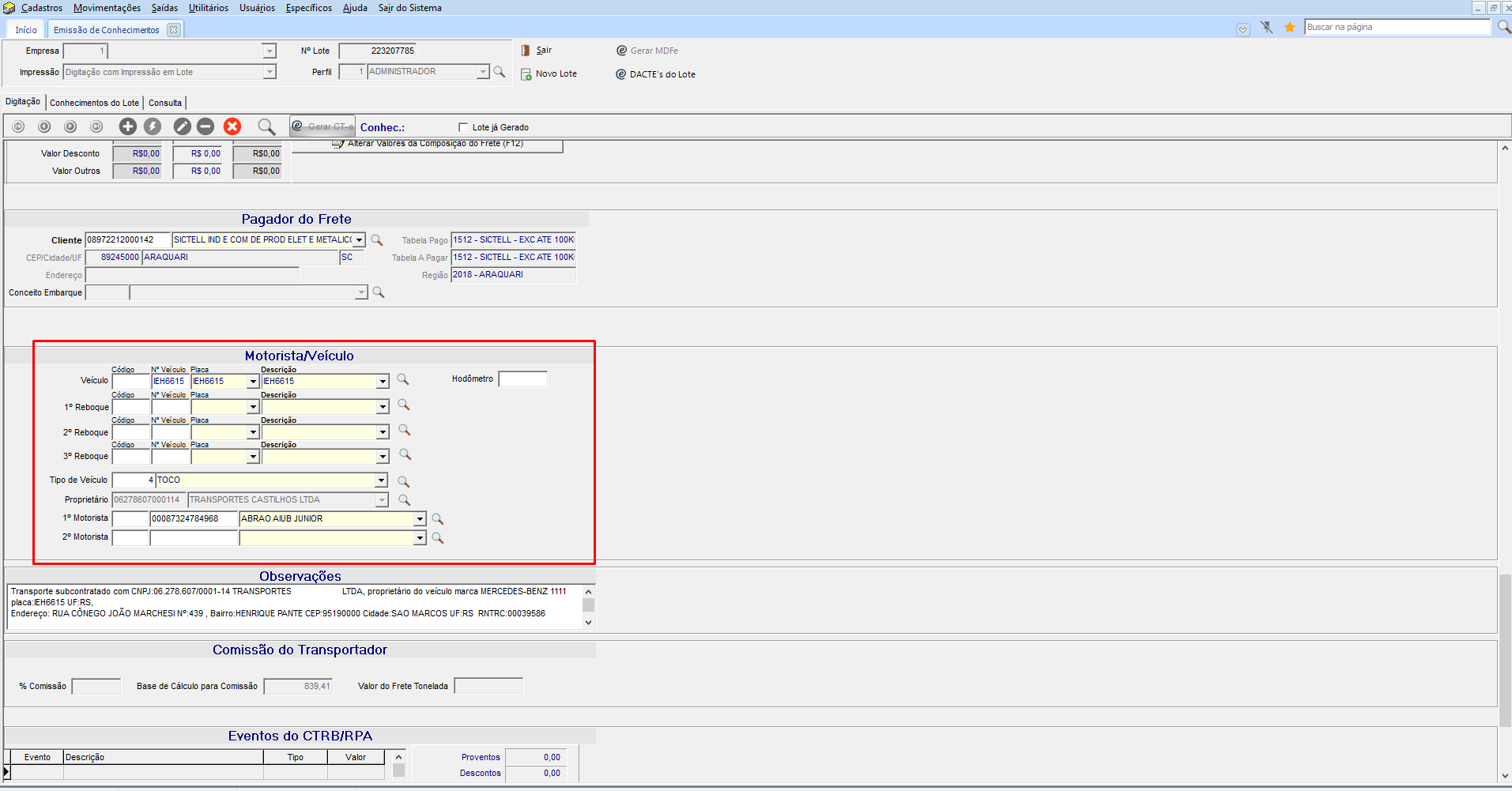Click DACTE's do Lote button
Viewport: 1512px width, 791px height.
(656, 74)
